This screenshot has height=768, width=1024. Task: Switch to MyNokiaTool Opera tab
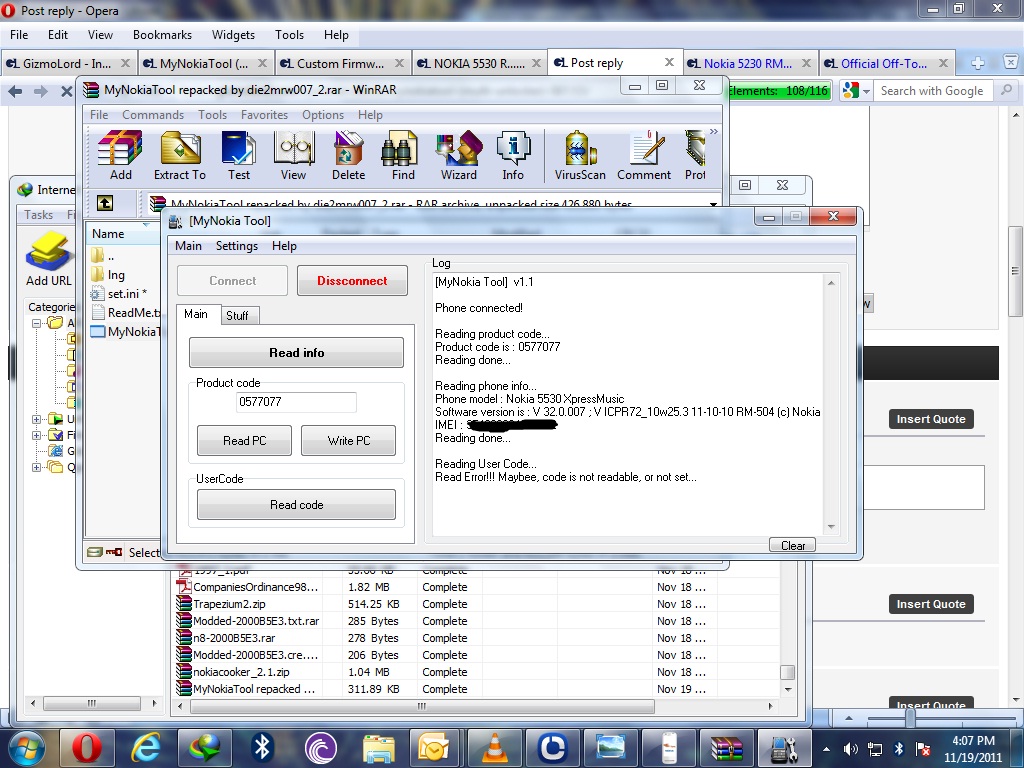pyautogui.click(x=204, y=63)
